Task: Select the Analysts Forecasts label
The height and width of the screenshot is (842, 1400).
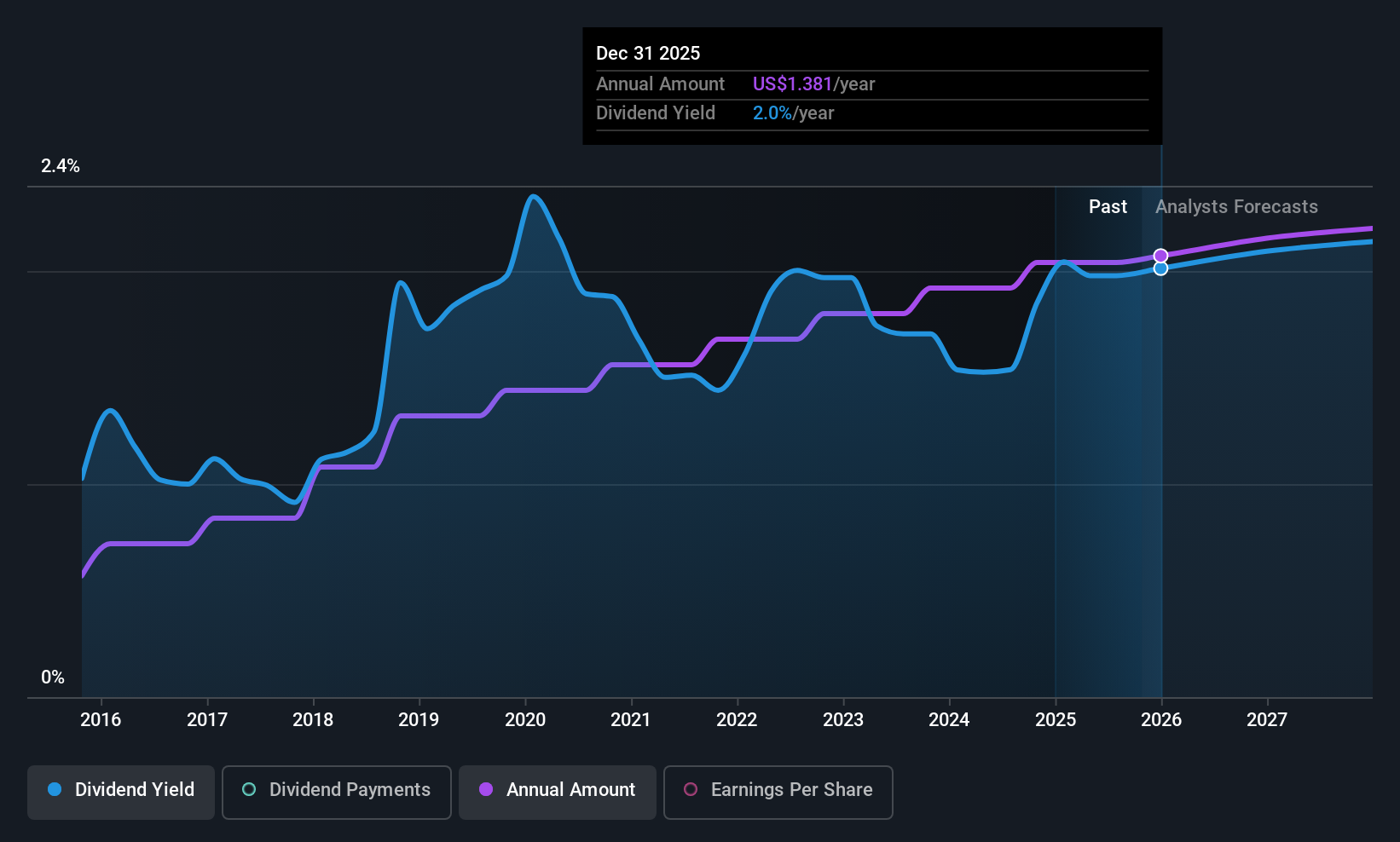Action: [x=1236, y=206]
